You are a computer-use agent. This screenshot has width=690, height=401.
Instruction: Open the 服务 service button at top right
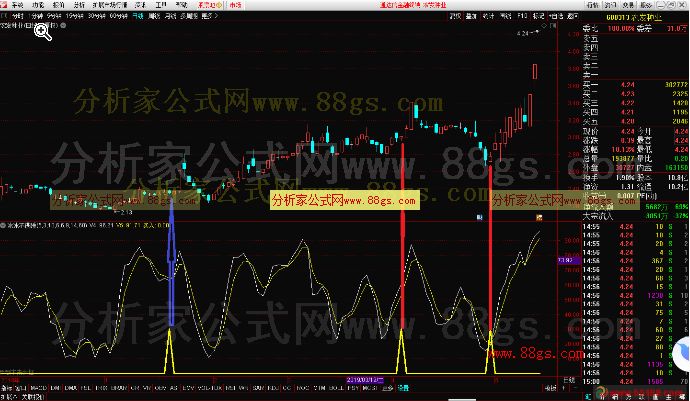click(646, 5)
